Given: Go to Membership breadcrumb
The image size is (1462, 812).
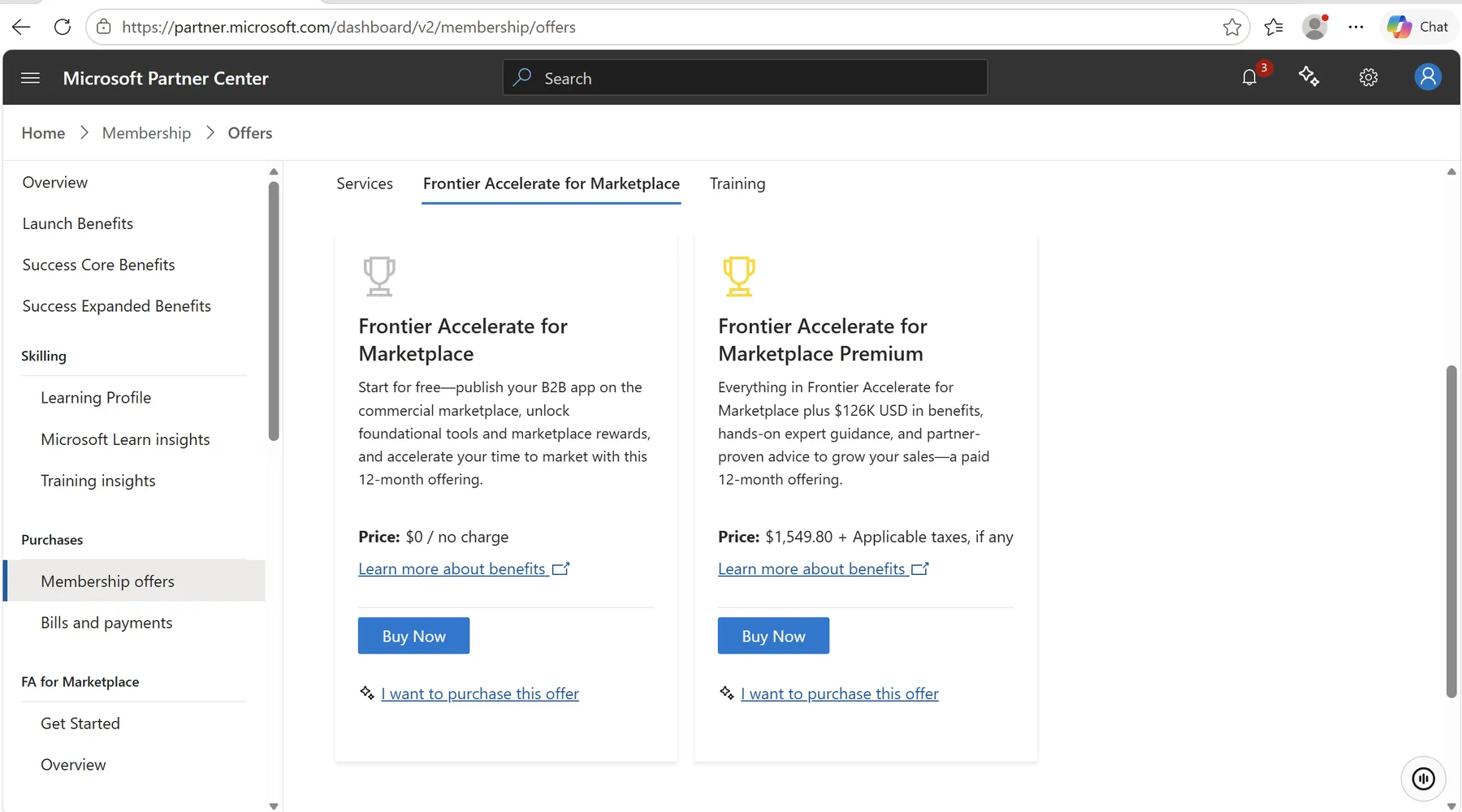Looking at the screenshot, I should point(146,133).
